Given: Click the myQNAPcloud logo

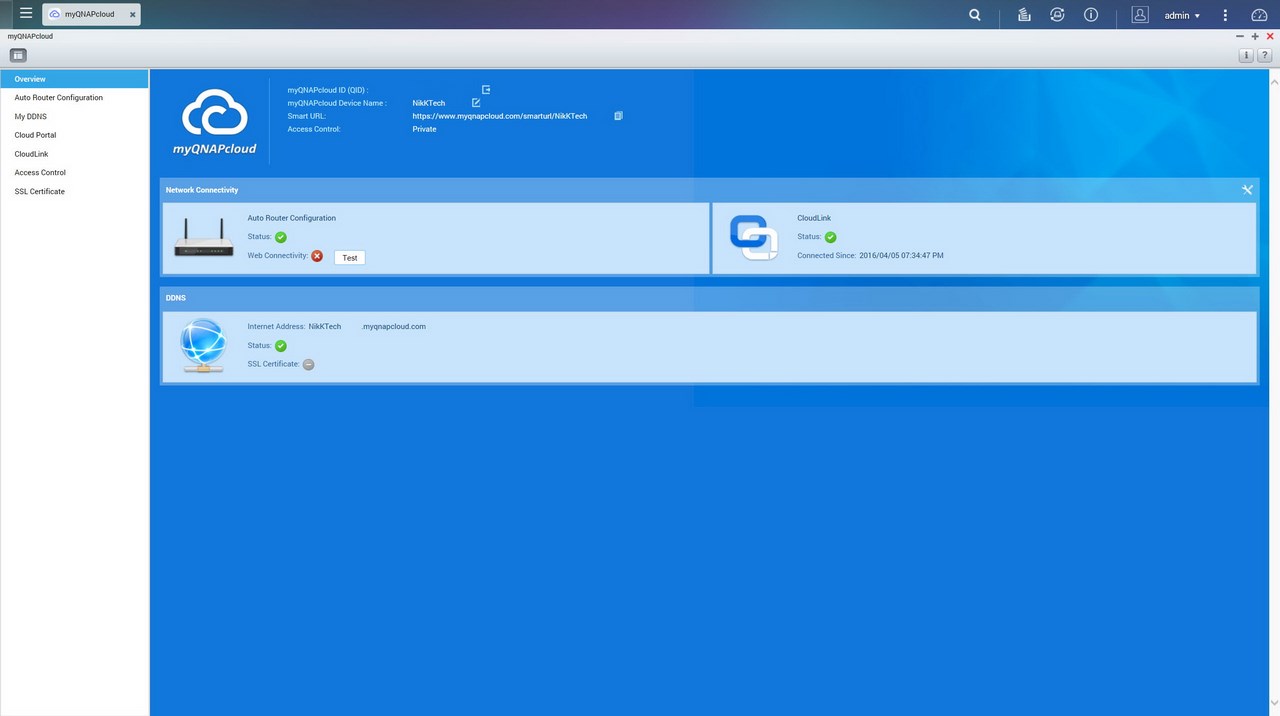Looking at the screenshot, I should click(x=214, y=122).
